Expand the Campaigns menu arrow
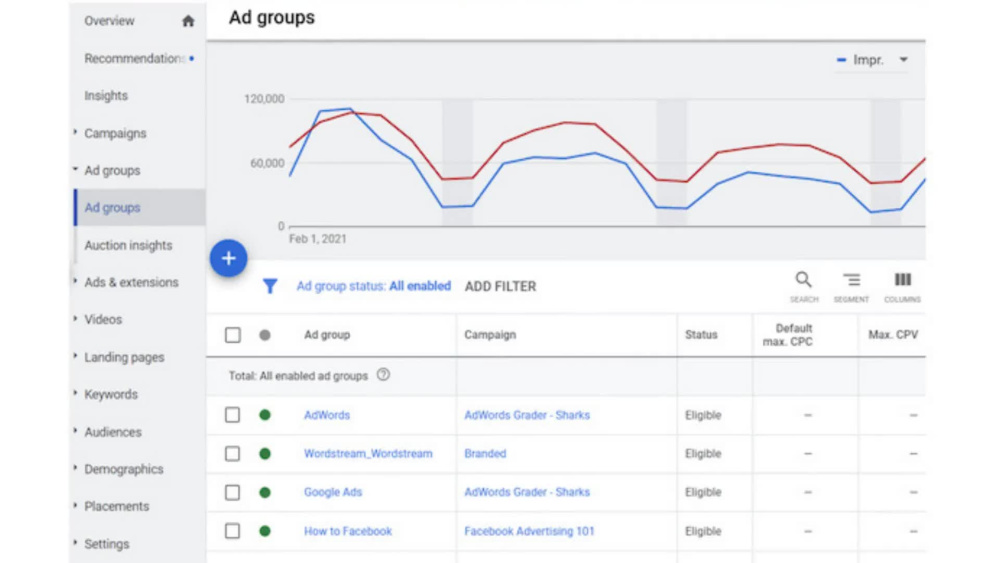 pyautogui.click(x=75, y=133)
